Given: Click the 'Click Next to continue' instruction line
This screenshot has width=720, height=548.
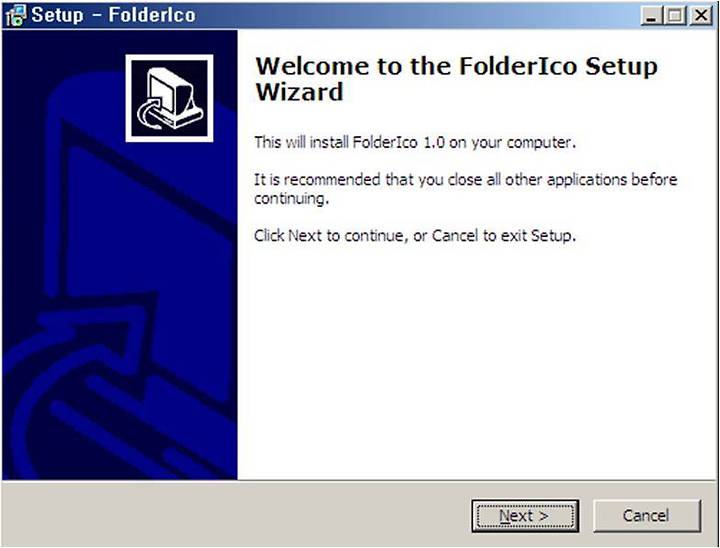Looking at the screenshot, I should click(415, 236).
